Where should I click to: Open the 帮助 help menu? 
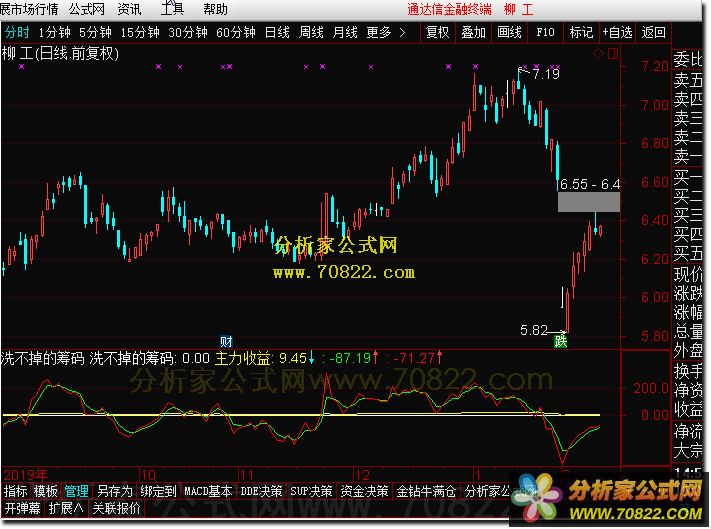click(215, 9)
